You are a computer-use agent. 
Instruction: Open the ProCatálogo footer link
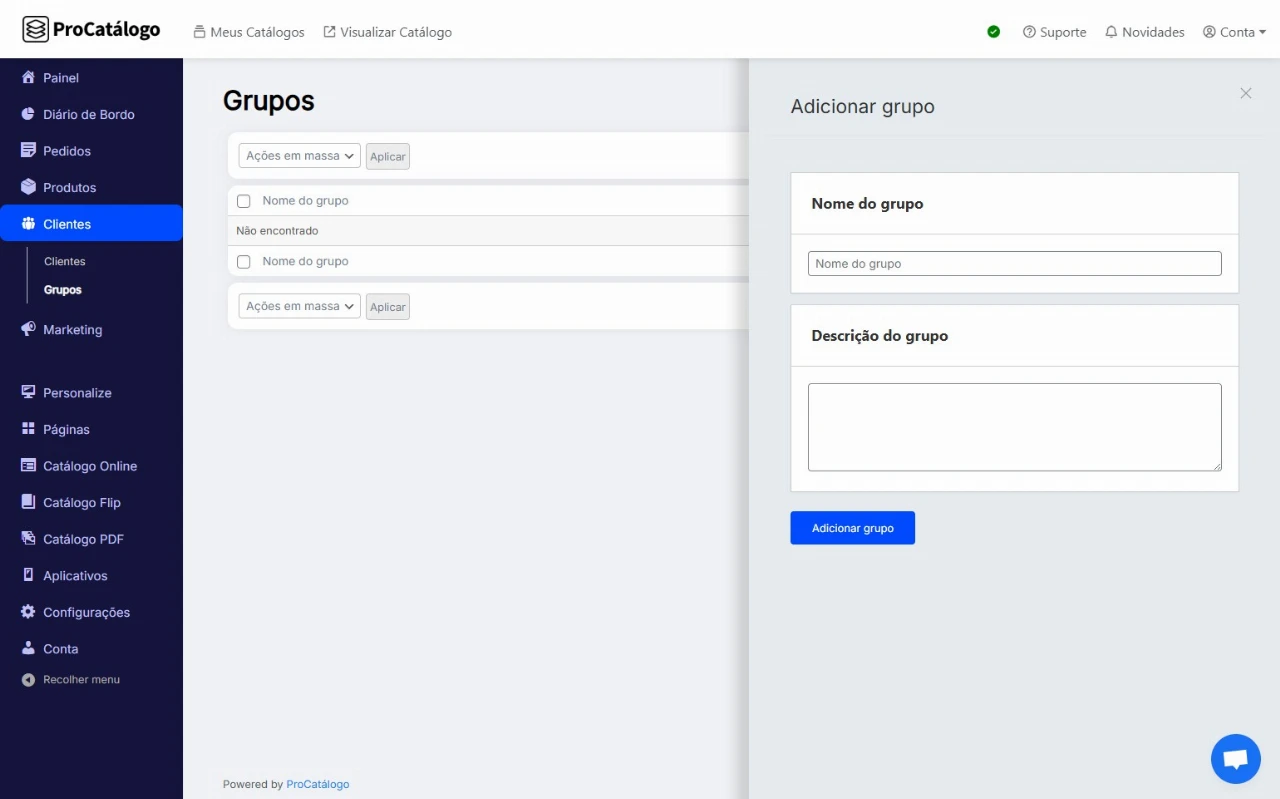[x=318, y=784]
